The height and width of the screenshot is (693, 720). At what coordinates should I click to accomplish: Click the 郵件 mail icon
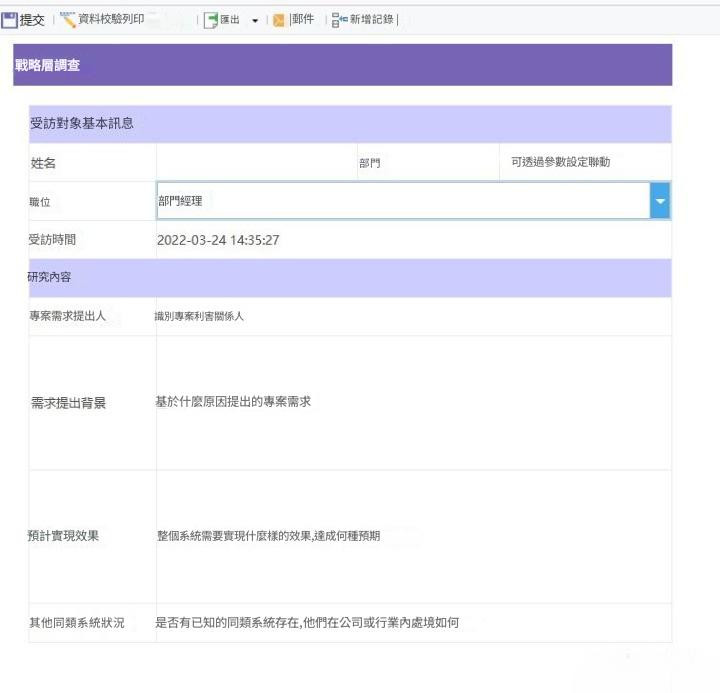pos(278,20)
